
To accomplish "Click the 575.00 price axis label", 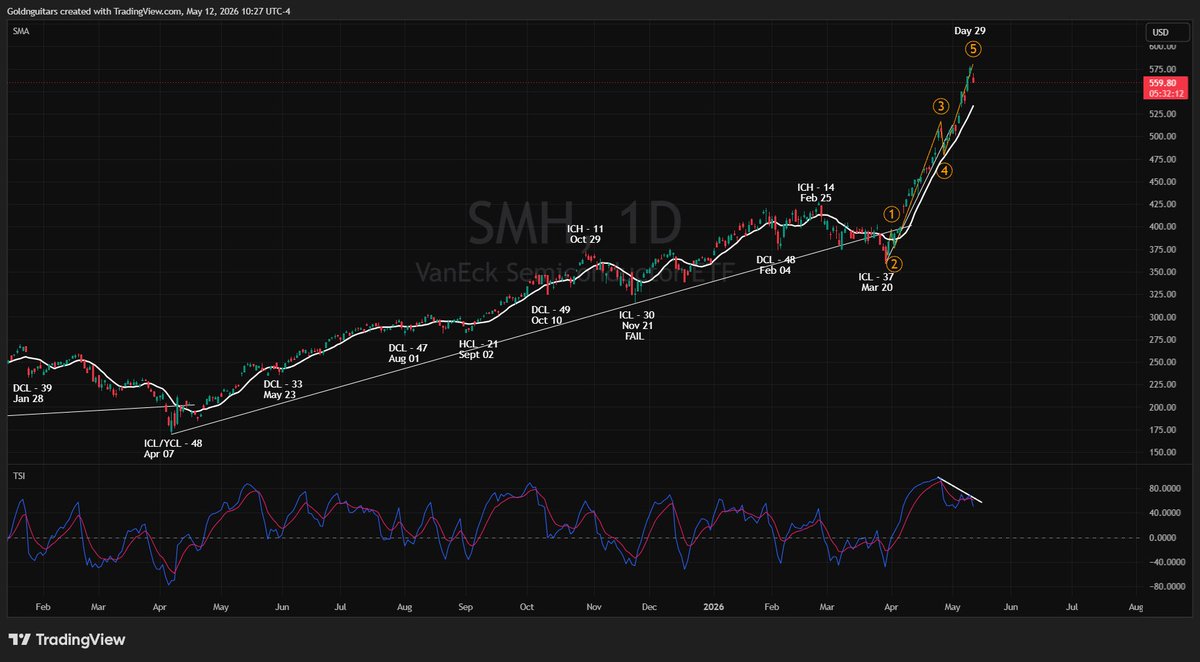I will click(x=1162, y=69).
